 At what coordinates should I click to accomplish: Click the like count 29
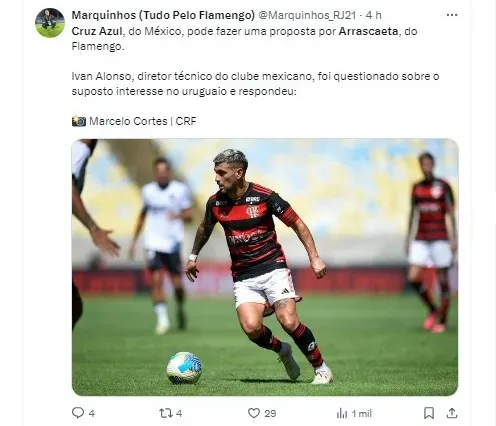coord(270,414)
